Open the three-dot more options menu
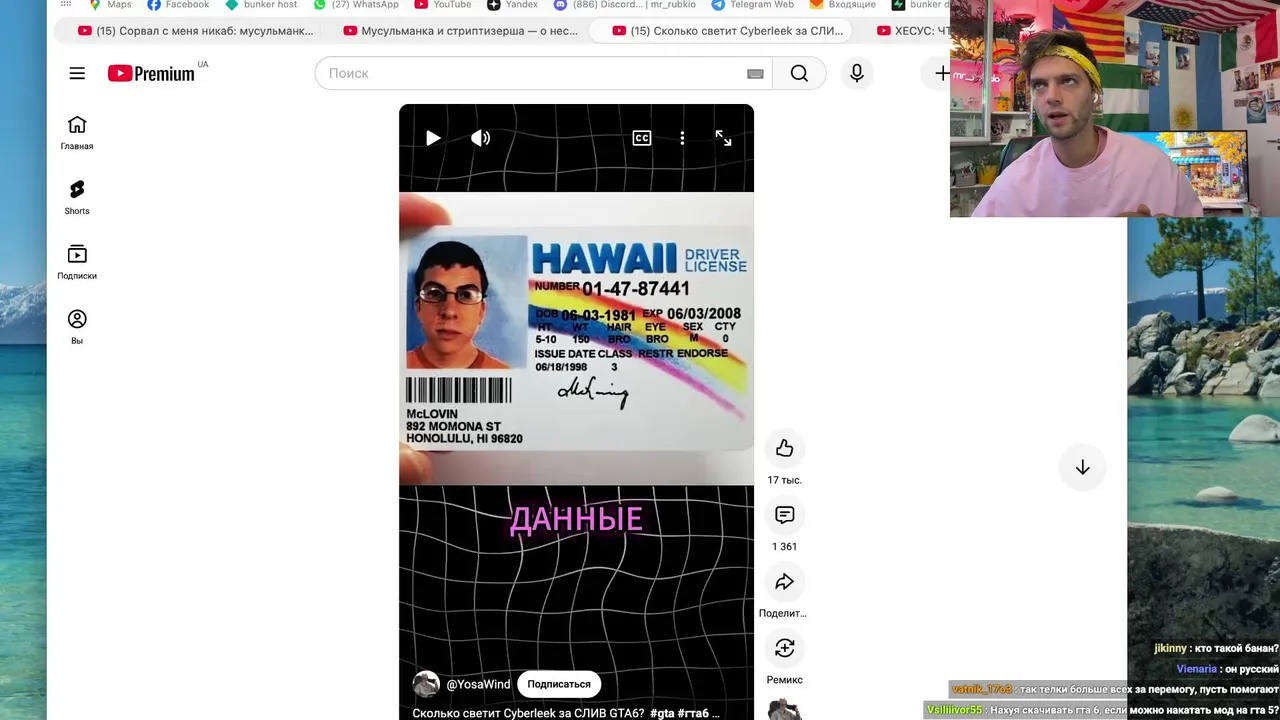This screenshot has height=720, width=1280. pyautogui.click(x=682, y=138)
